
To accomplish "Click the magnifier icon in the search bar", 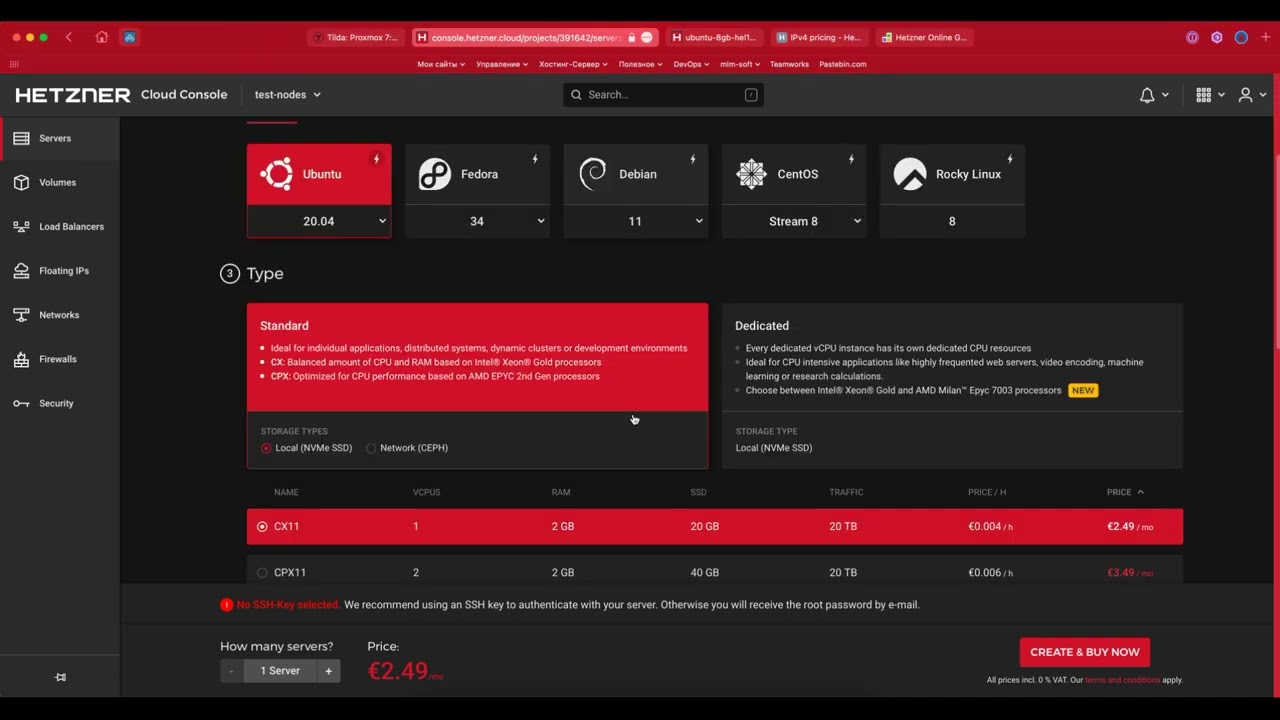I will [x=576, y=95].
